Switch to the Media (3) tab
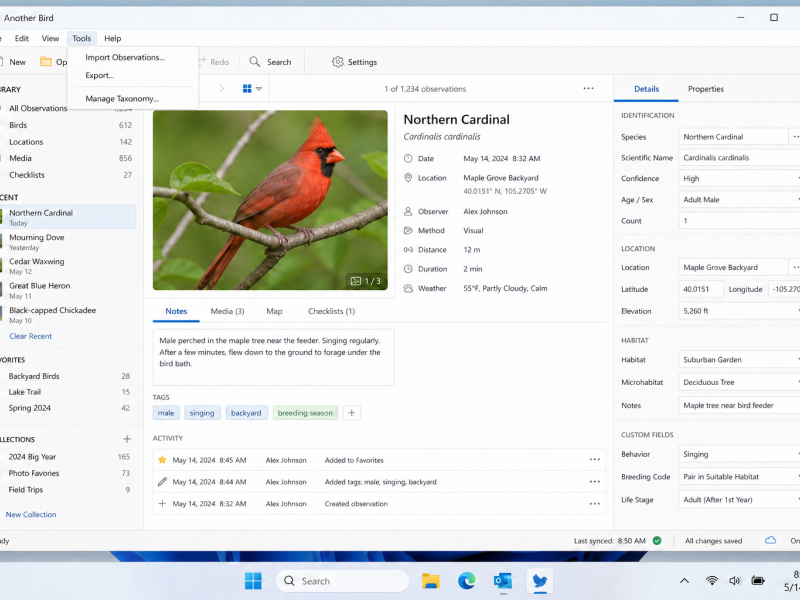The height and width of the screenshot is (600, 800). (x=228, y=311)
